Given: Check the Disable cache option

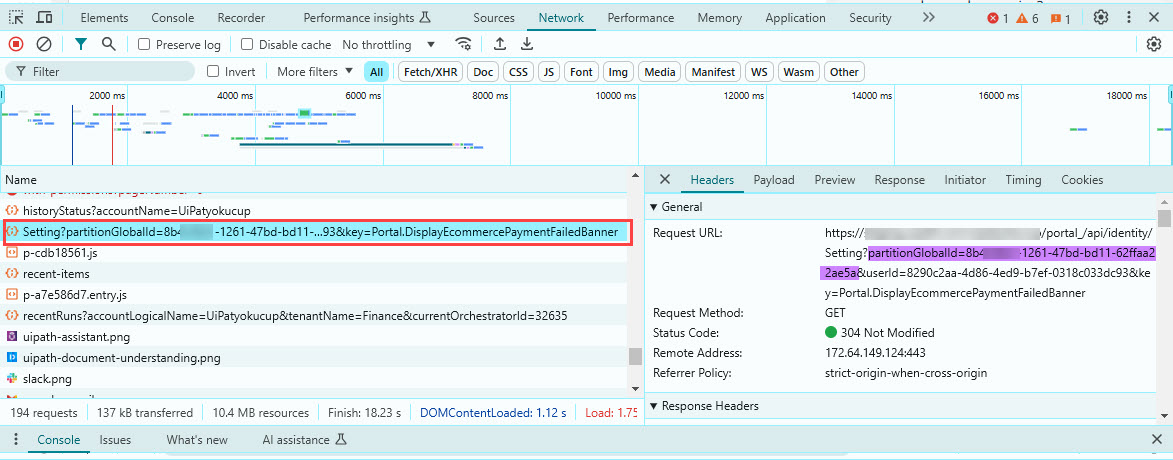Looking at the screenshot, I should tap(248, 45).
